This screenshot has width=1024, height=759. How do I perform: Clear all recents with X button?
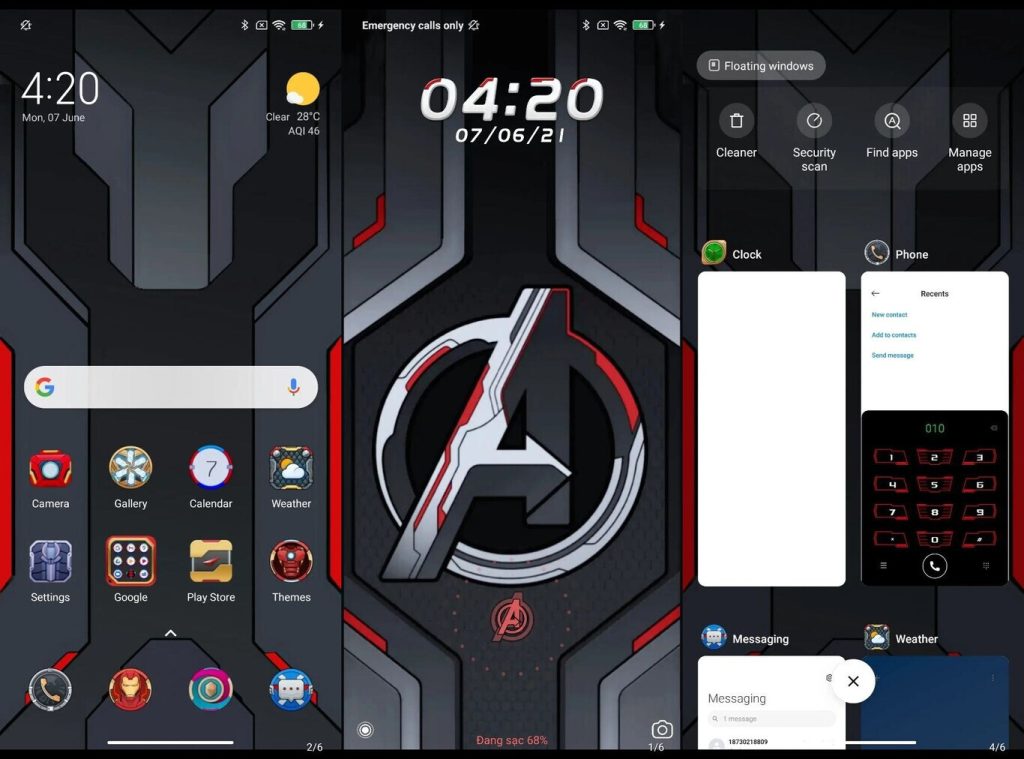point(853,681)
